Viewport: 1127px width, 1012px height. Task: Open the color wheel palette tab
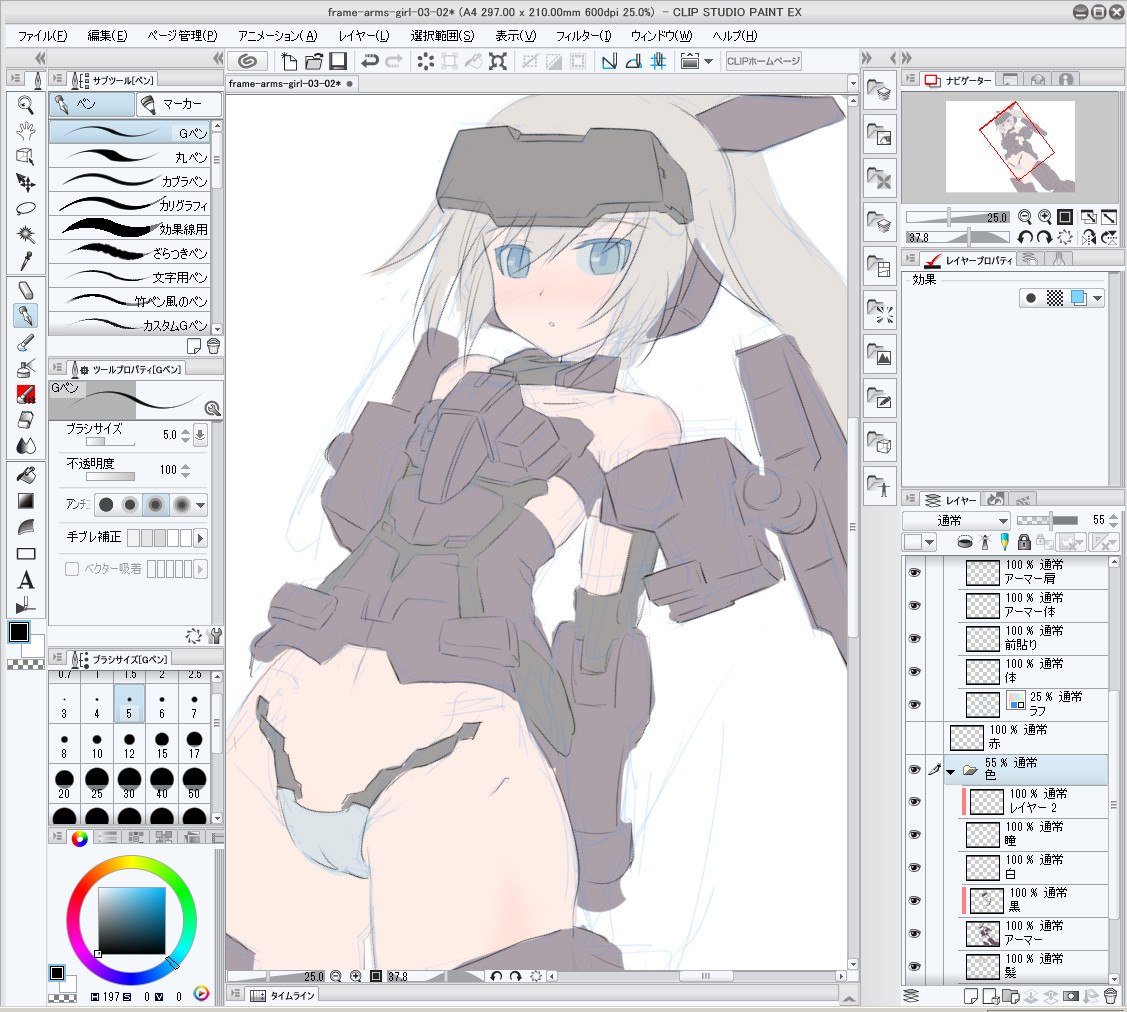[x=80, y=837]
